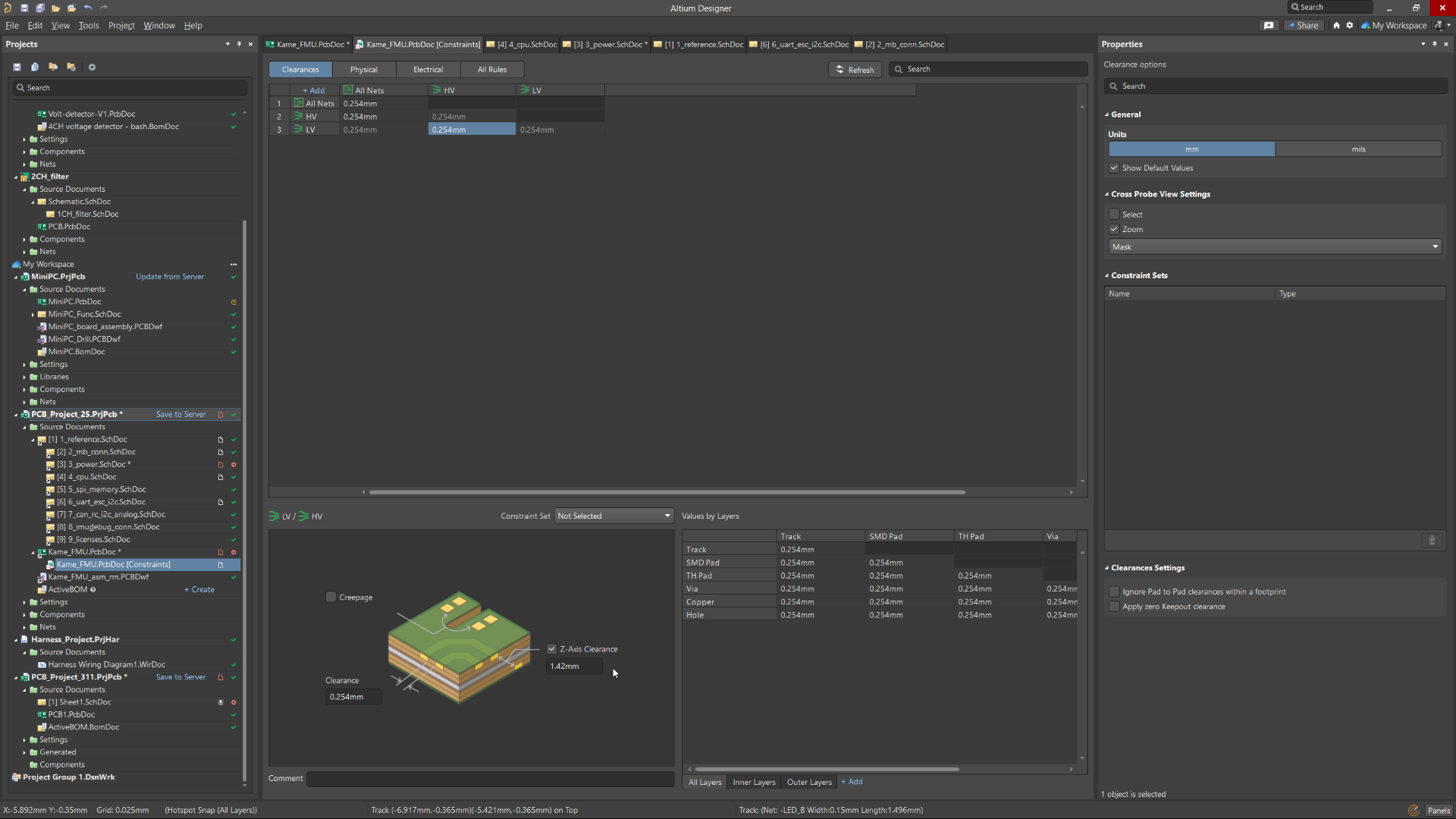Enable Ignore Pad to Pad clearances option
The width and height of the screenshot is (1456, 819).
pyautogui.click(x=1114, y=591)
